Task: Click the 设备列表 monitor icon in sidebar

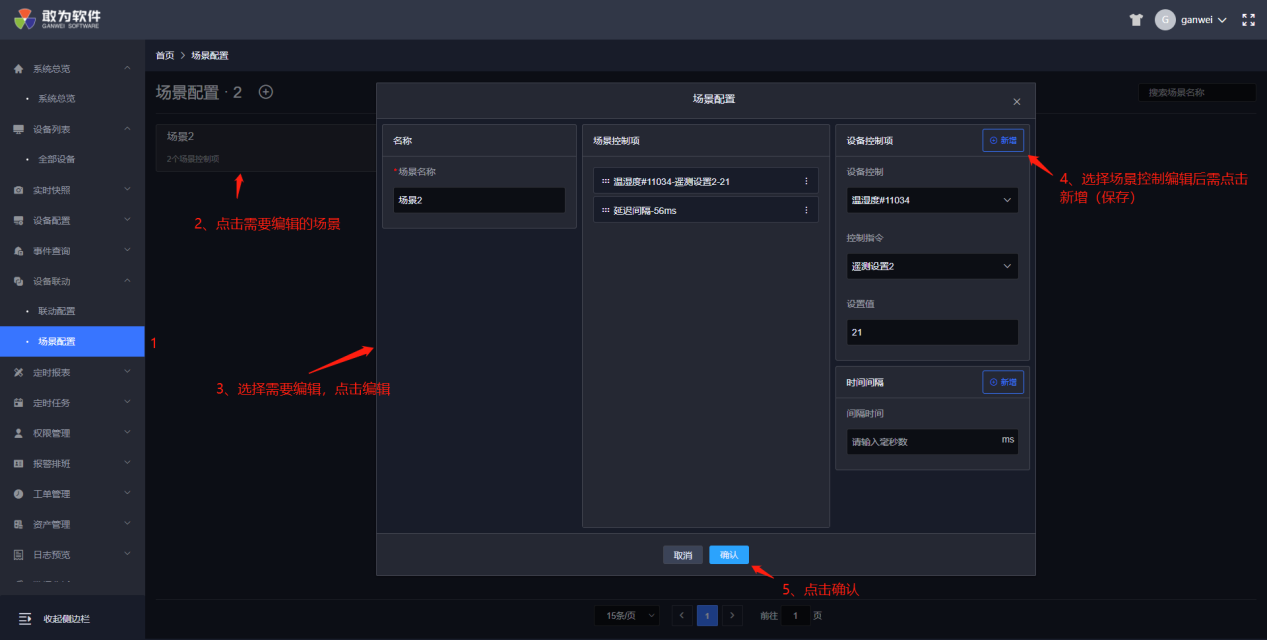Action: tap(19, 129)
